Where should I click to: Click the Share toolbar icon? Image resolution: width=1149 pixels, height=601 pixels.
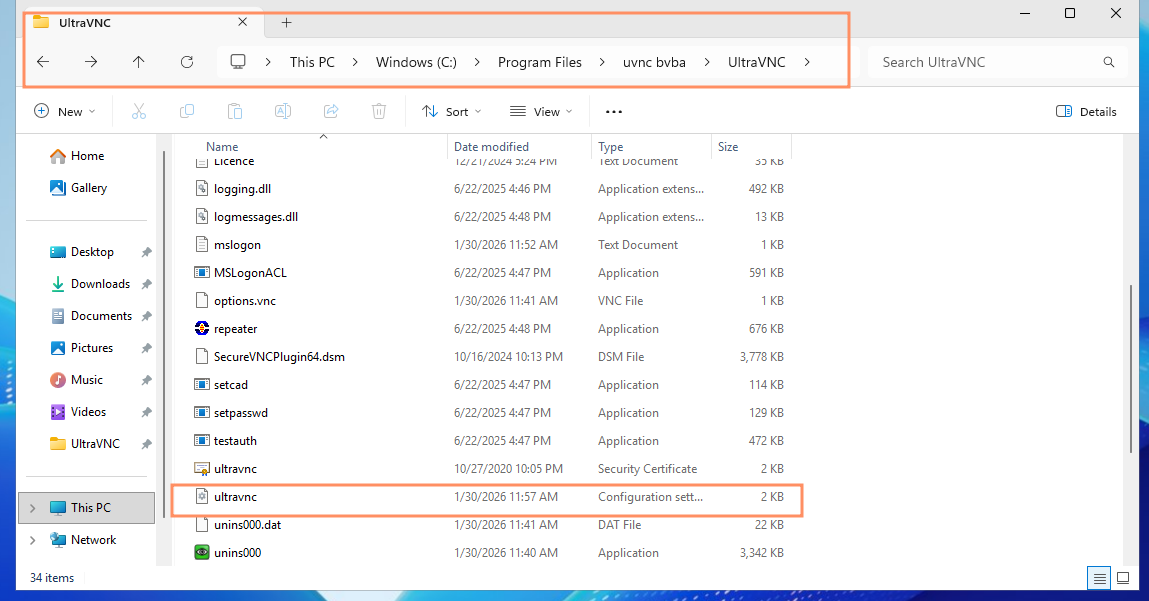(331, 112)
